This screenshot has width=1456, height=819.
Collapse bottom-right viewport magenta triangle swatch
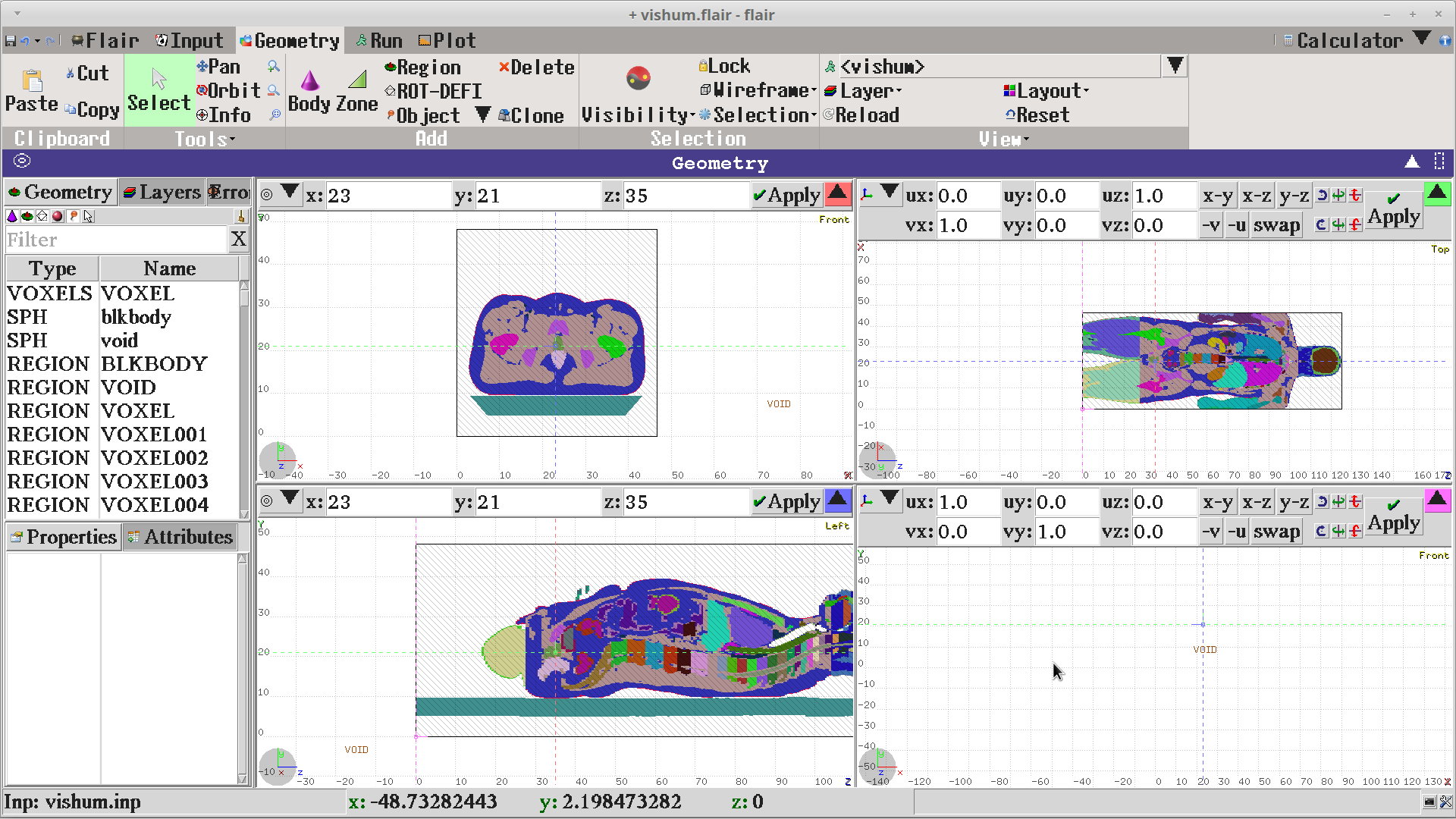point(1437,500)
